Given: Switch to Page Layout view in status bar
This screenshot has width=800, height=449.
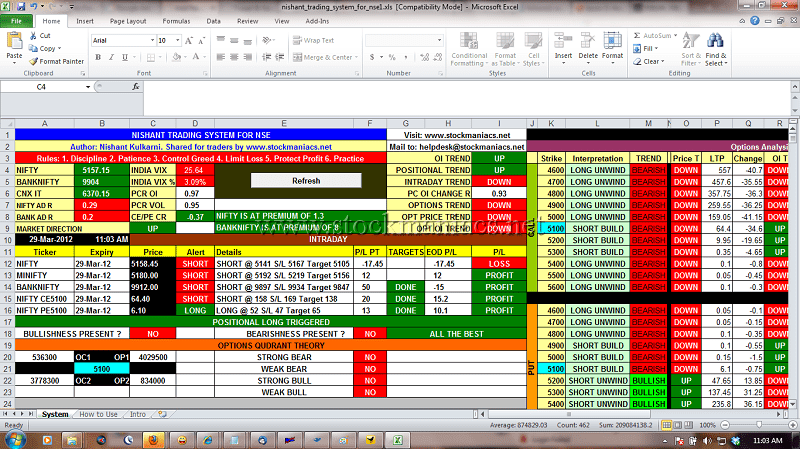Looking at the screenshot, I should pyautogui.click(x=677, y=425).
